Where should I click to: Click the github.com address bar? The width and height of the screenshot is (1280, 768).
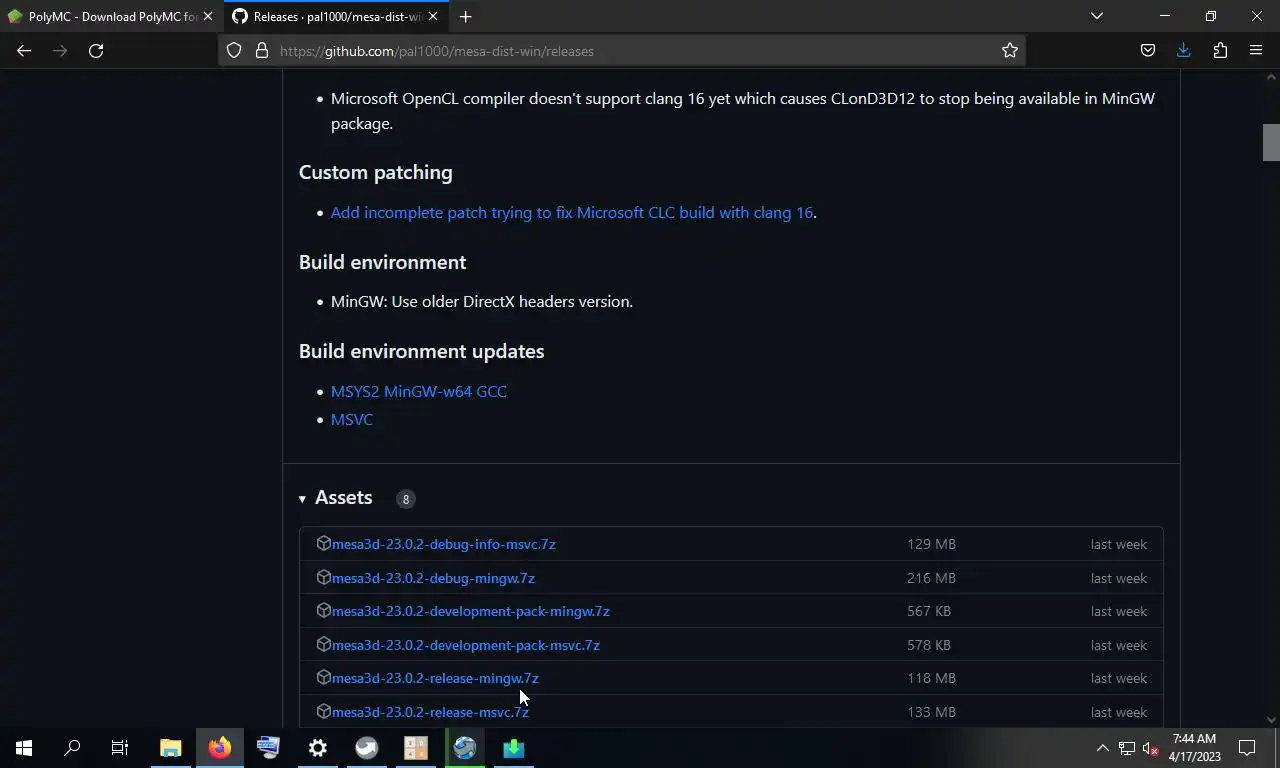click(x=620, y=51)
